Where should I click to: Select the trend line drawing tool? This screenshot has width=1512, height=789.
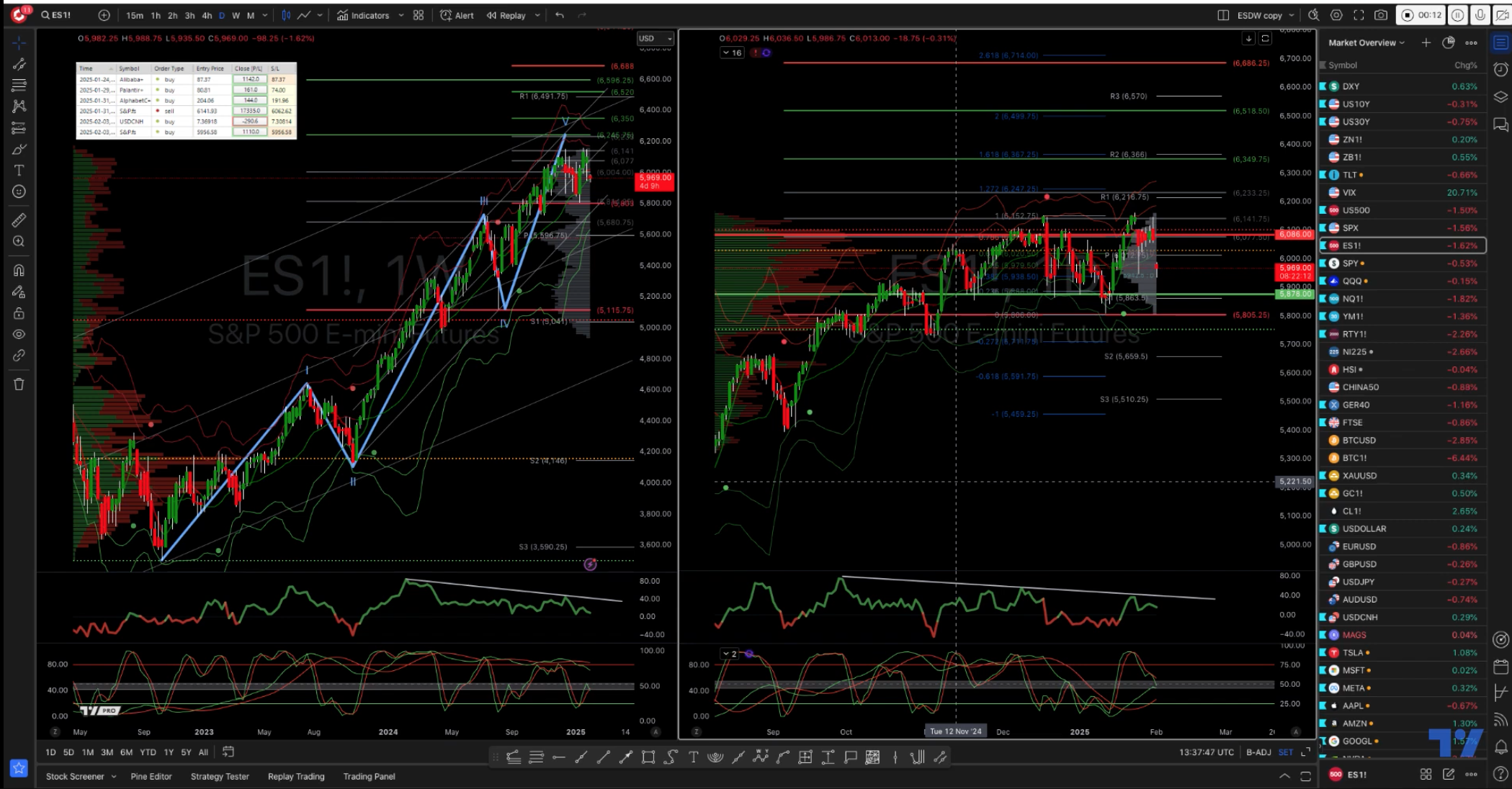[19, 64]
